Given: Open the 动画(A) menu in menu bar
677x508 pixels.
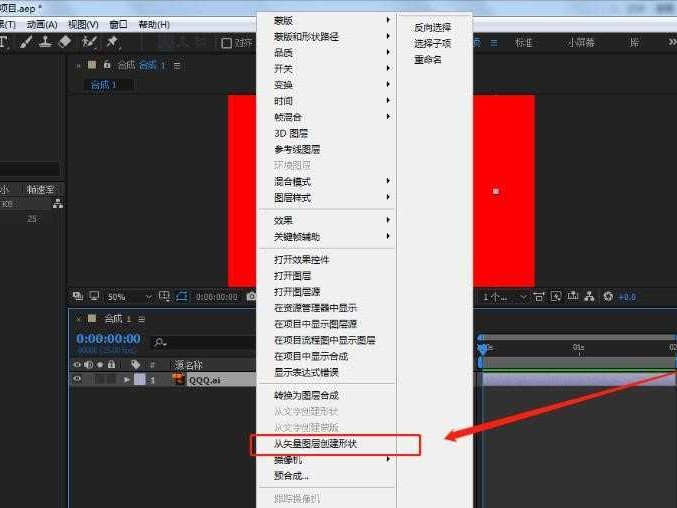Looking at the screenshot, I should click(x=42, y=25).
